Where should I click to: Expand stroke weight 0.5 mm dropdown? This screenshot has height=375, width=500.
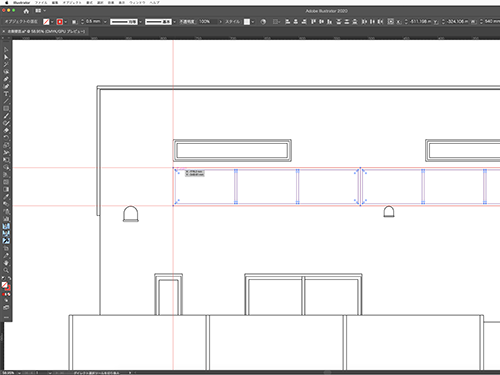105,22
